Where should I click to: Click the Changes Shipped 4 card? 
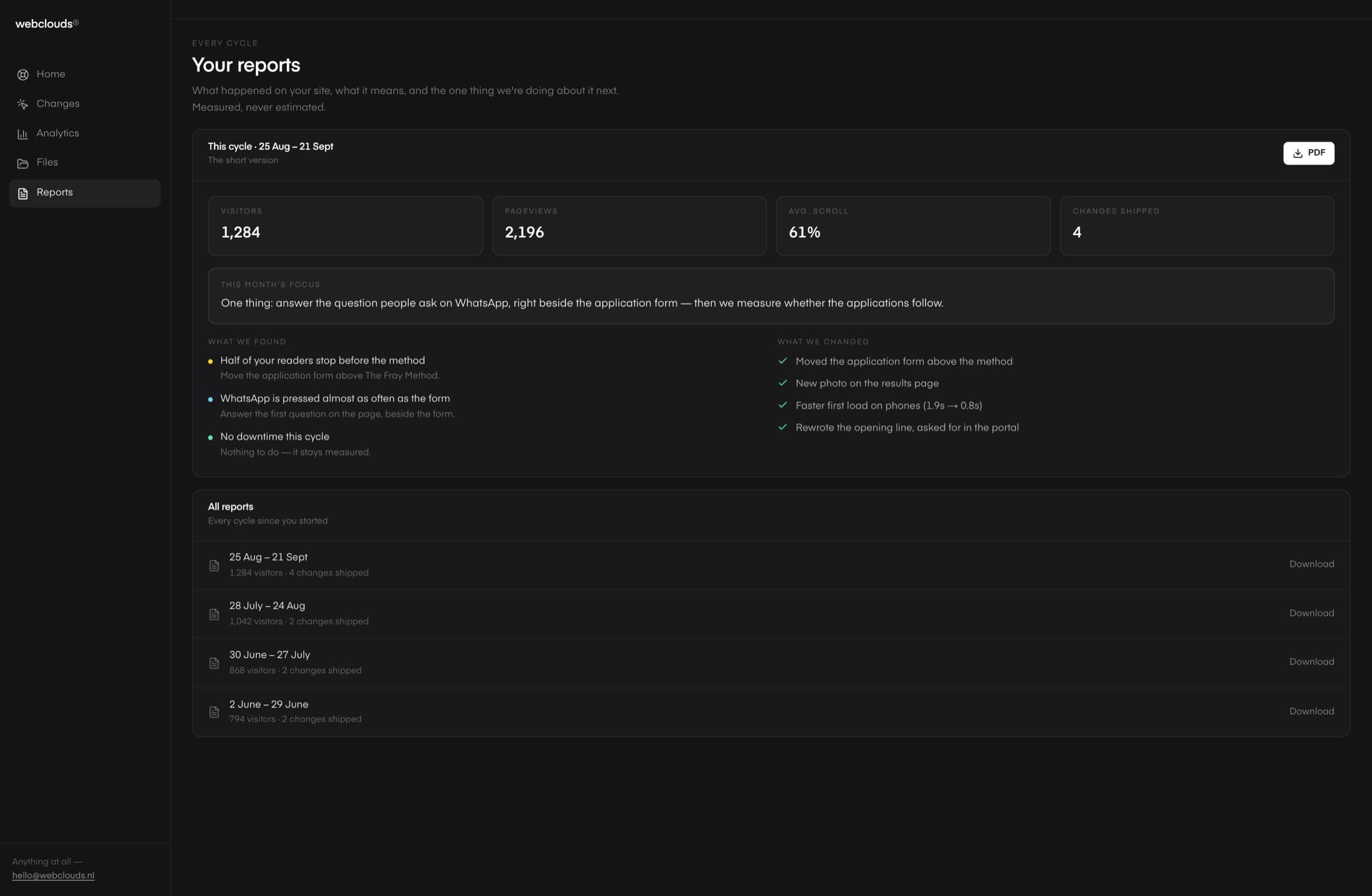point(1197,226)
